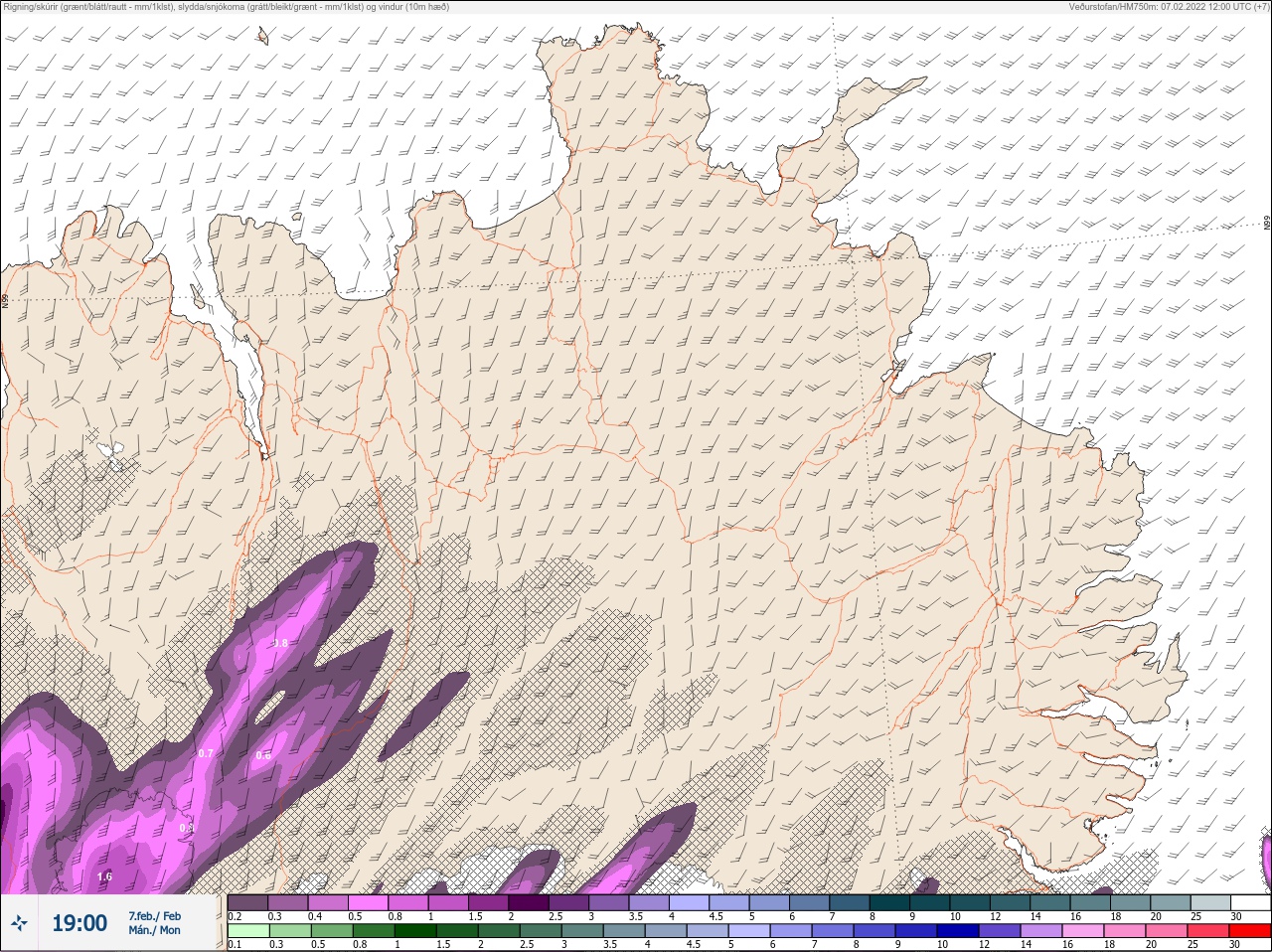The height and width of the screenshot is (952, 1272).
Task: Choose the pale grey upper swatch between 25 and 30
Action: coord(1209,902)
